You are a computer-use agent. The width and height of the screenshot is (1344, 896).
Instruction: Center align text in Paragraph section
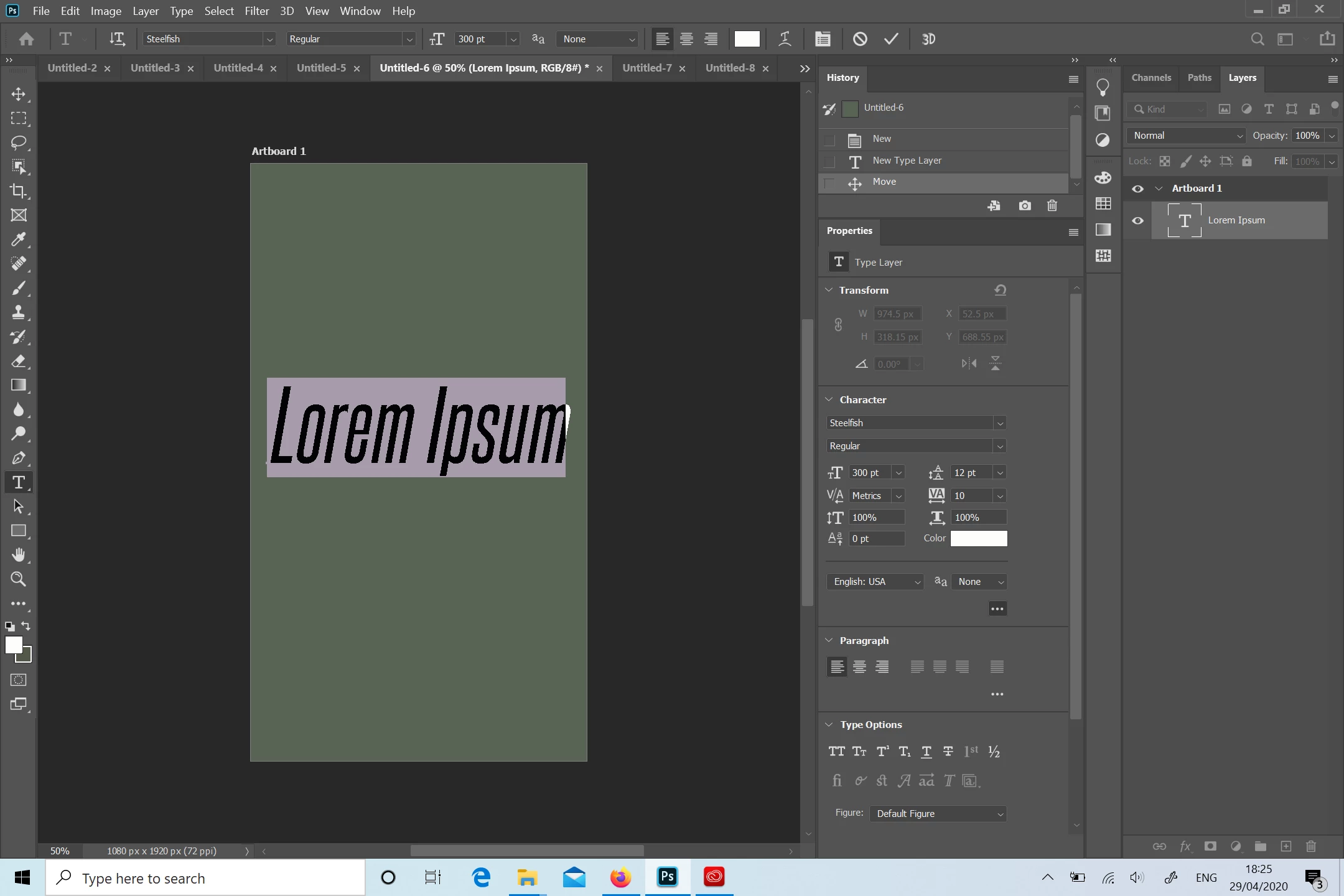click(859, 667)
